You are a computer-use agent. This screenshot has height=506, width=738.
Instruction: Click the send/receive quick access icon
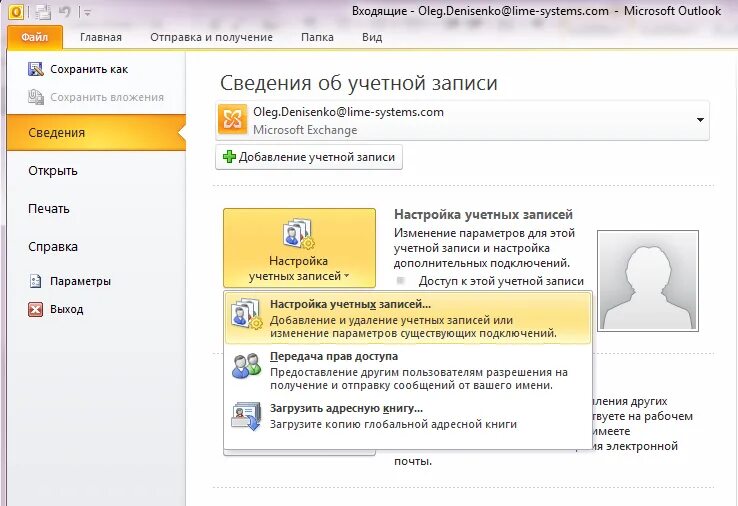point(43,12)
